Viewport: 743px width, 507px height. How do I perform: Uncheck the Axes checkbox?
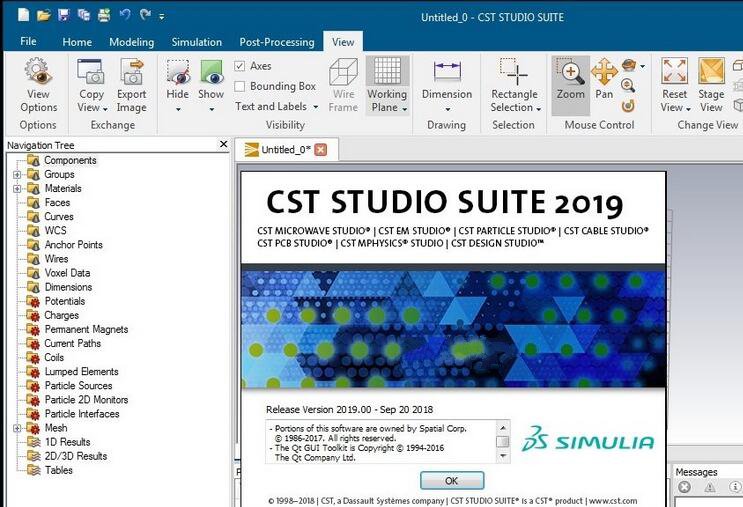click(x=240, y=66)
